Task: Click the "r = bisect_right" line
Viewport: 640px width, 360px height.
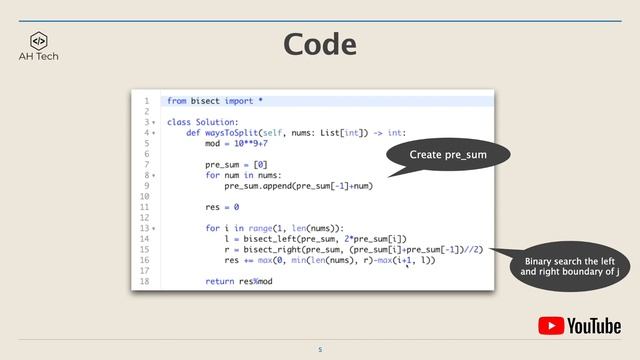Action: tap(353, 249)
